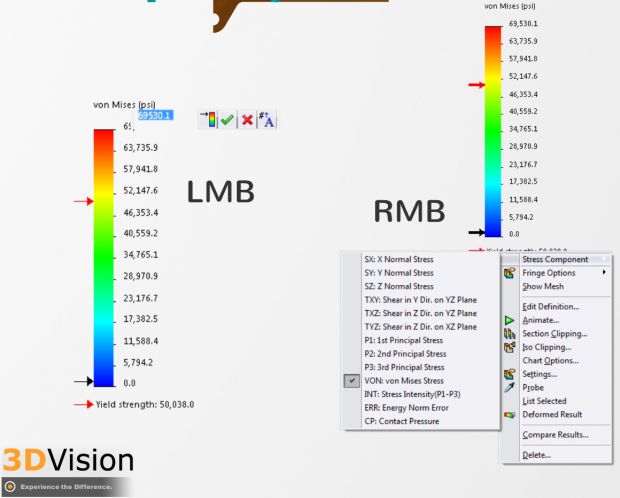The width and height of the screenshot is (620, 498).
Task: Click the number format 'A' icon
Action: click(x=267, y=119)
